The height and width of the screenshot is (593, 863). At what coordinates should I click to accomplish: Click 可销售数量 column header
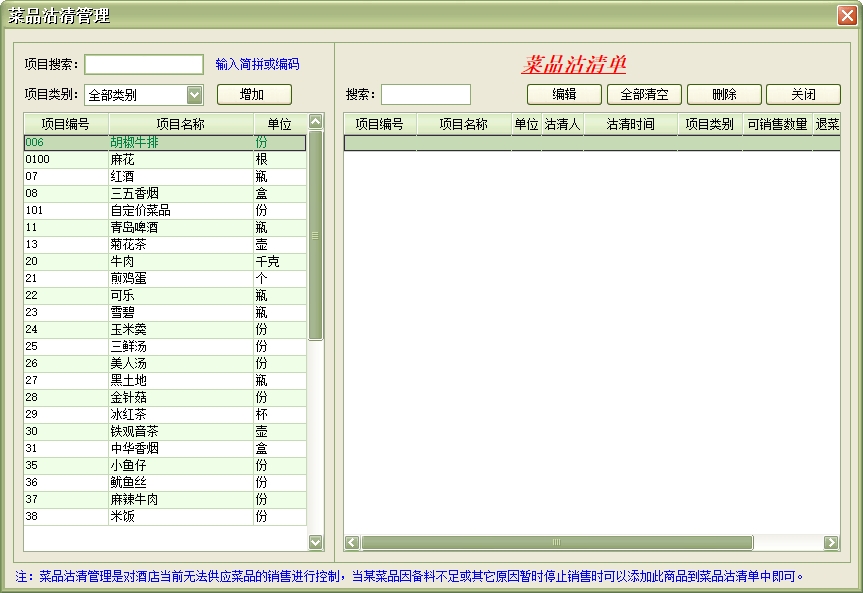(776, 125)
